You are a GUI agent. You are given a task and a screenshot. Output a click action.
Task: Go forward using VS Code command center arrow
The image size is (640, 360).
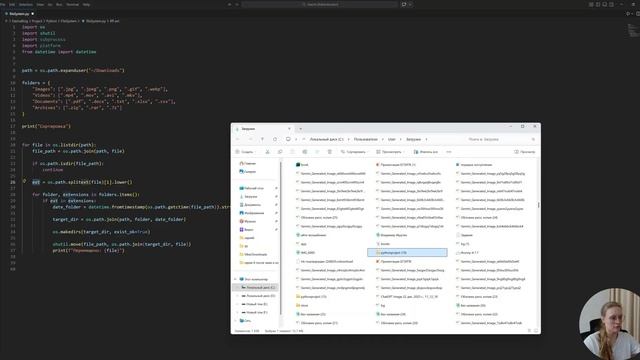coord(236,4)
